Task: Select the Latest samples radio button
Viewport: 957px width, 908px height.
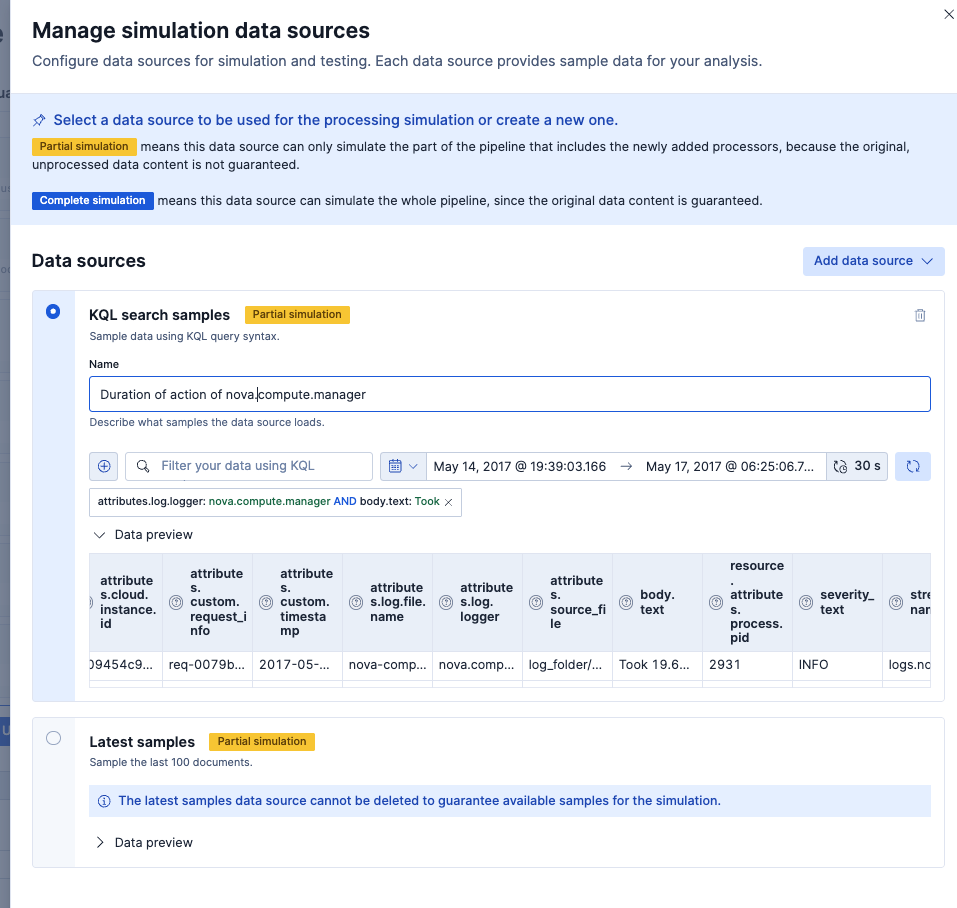Action: (x=53, y=738)
